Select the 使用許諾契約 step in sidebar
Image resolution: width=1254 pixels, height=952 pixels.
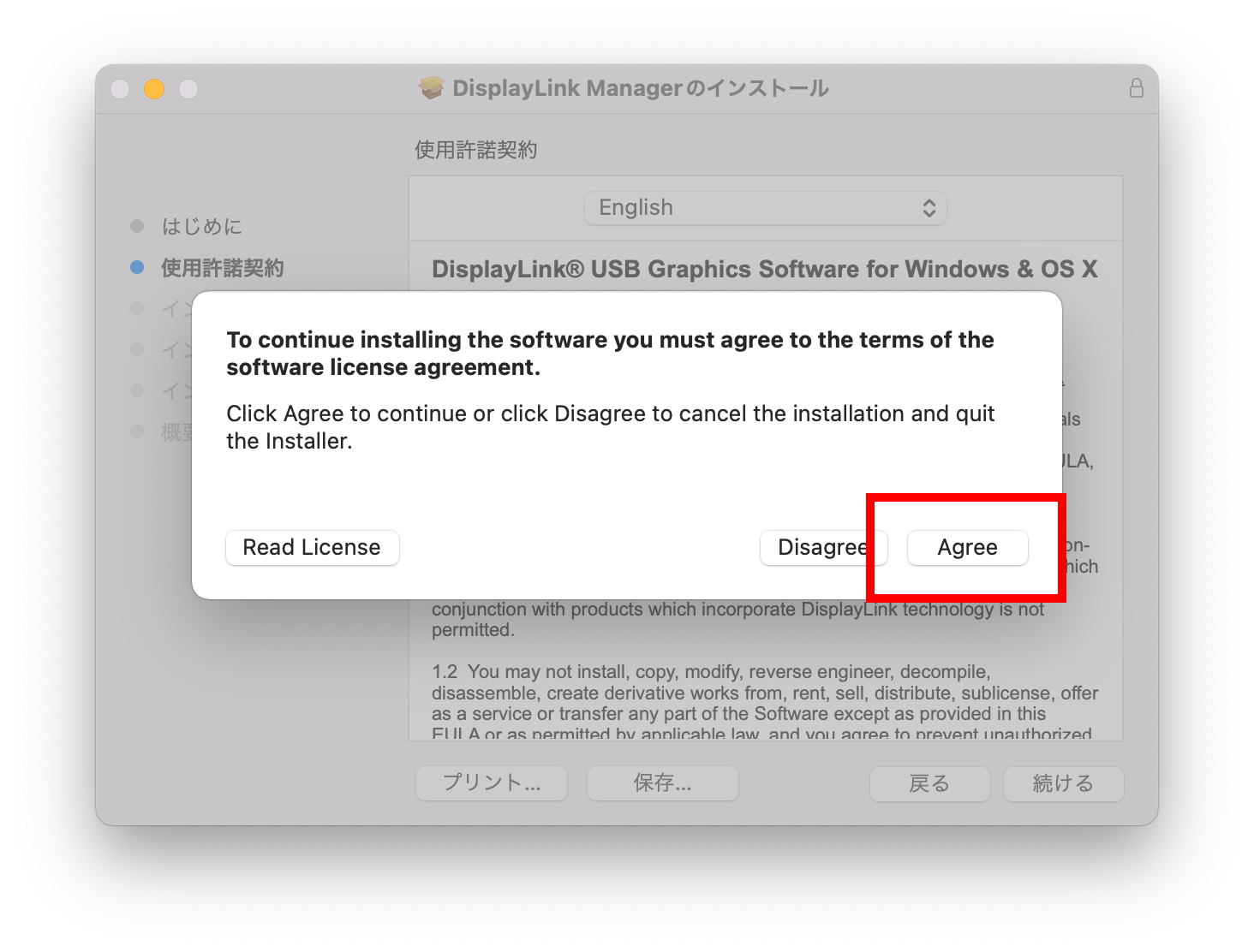(x=223, y=268)
